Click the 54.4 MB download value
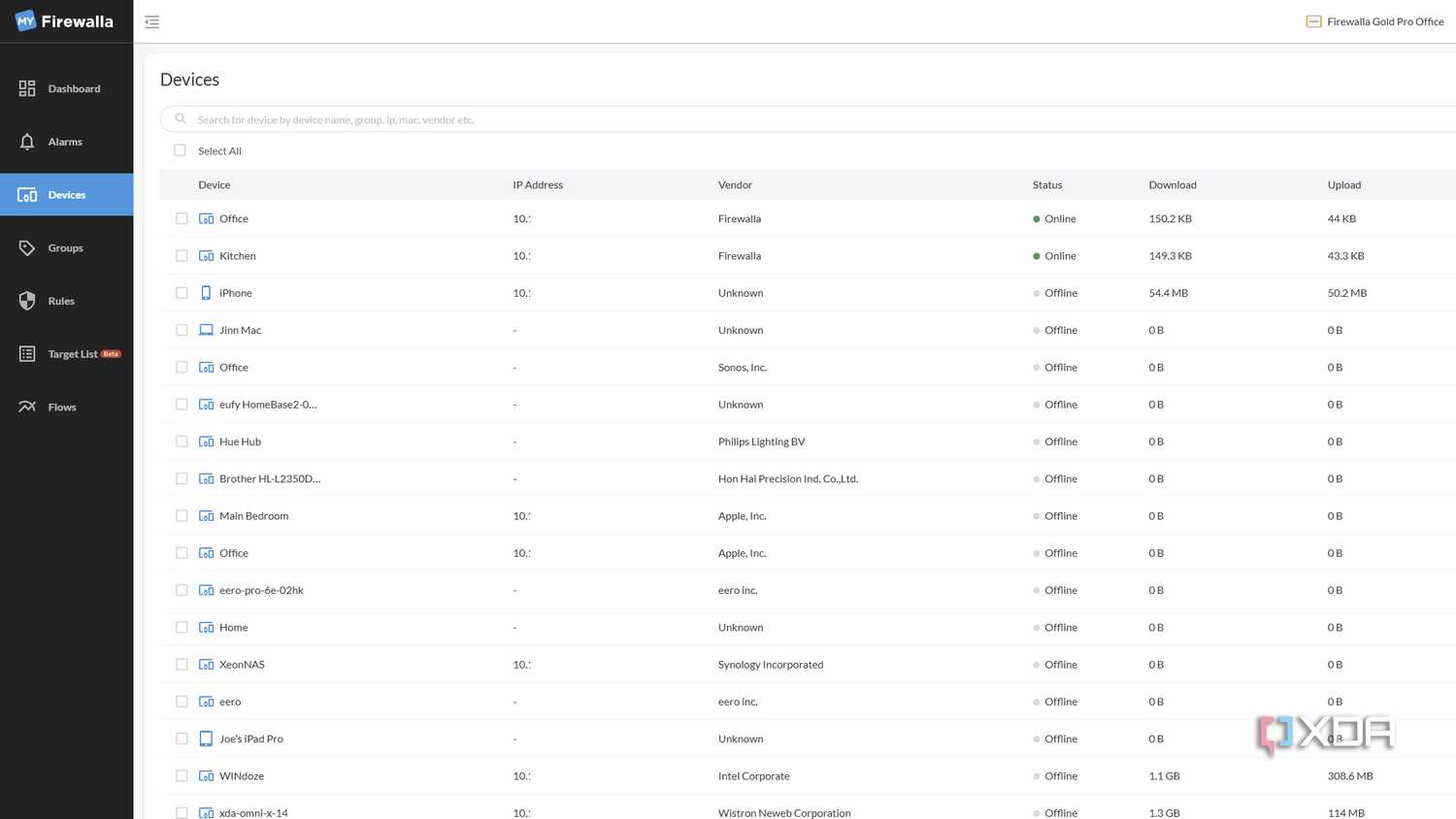 [1169, 293]
